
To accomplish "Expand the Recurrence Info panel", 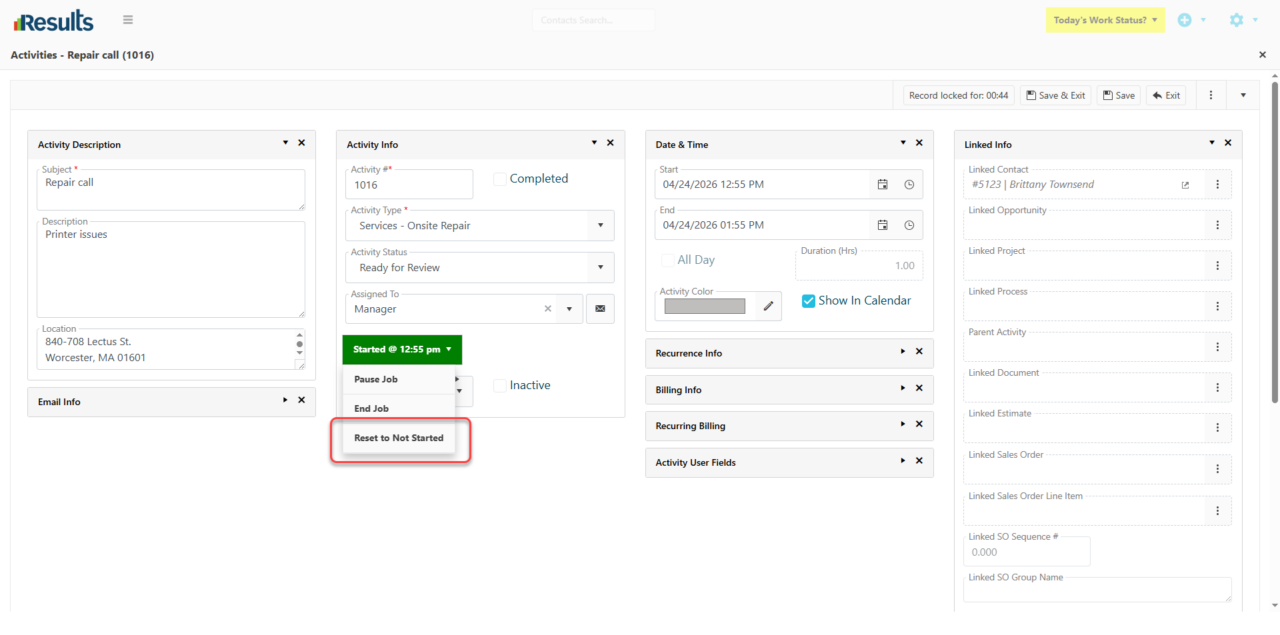I will tap(903, 352).
